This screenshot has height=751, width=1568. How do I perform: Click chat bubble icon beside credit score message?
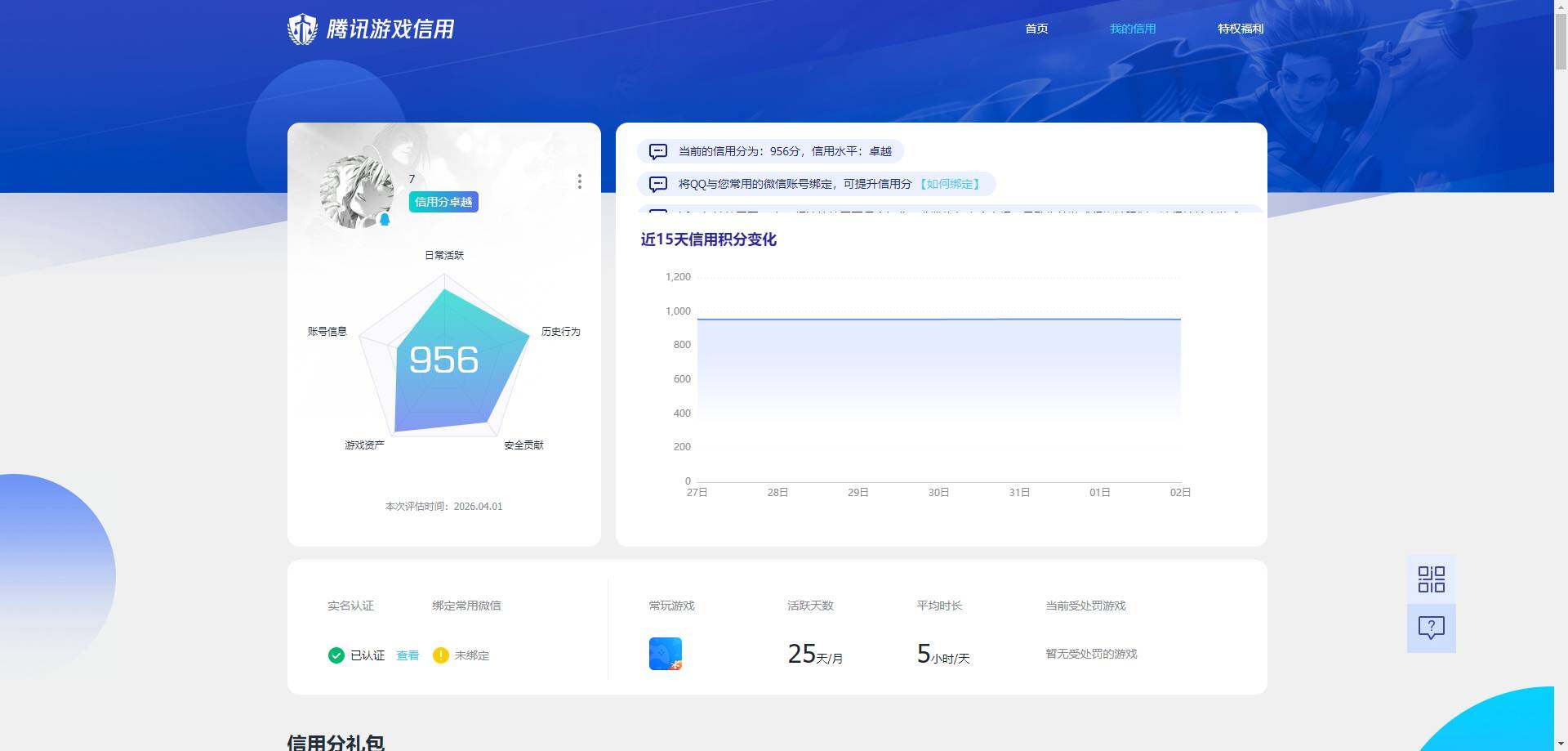click(x=658, y=151)
